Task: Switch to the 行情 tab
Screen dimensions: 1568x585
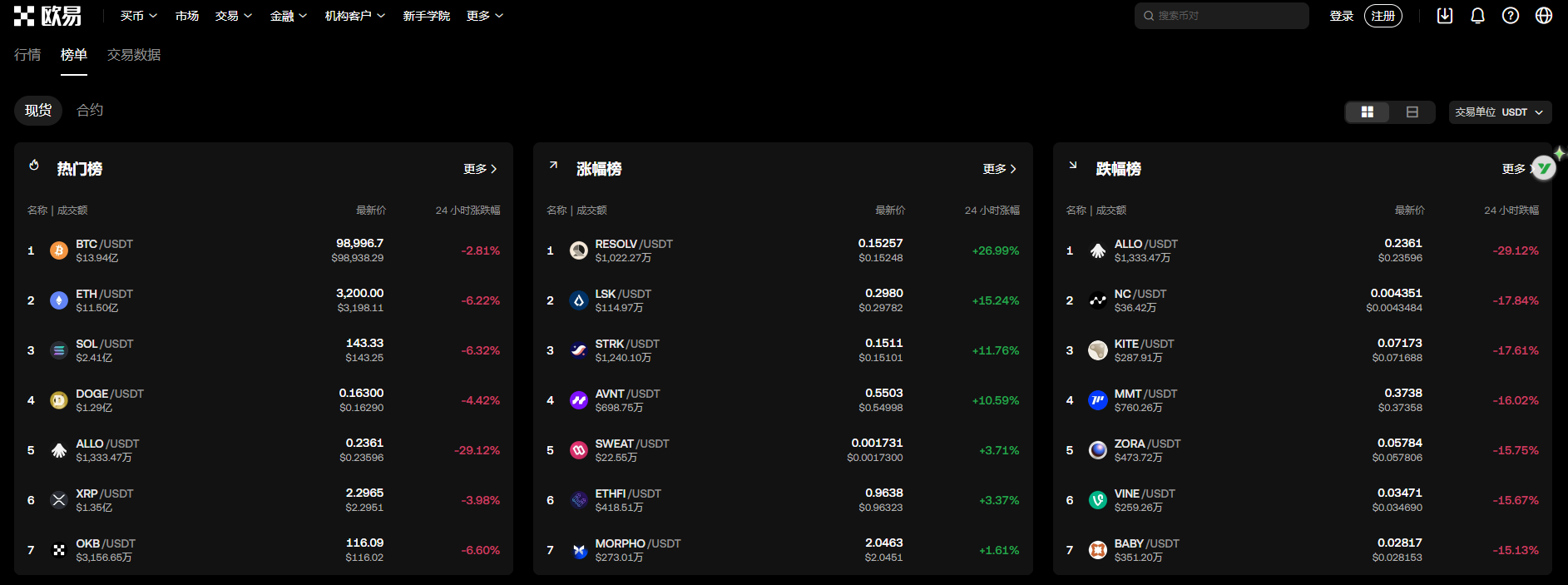Action: pos(27,55)
